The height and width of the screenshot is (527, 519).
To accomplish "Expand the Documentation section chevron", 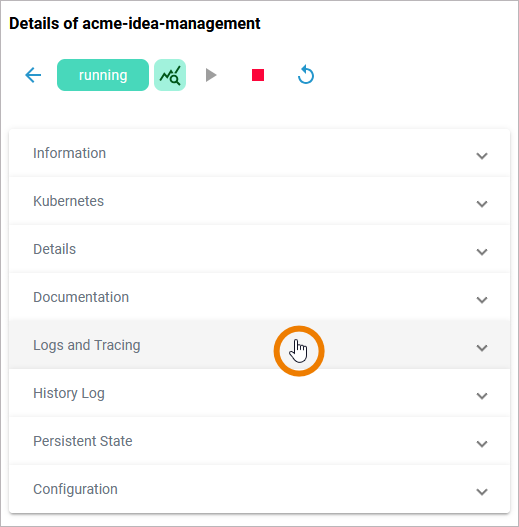I will coord(482,300).
